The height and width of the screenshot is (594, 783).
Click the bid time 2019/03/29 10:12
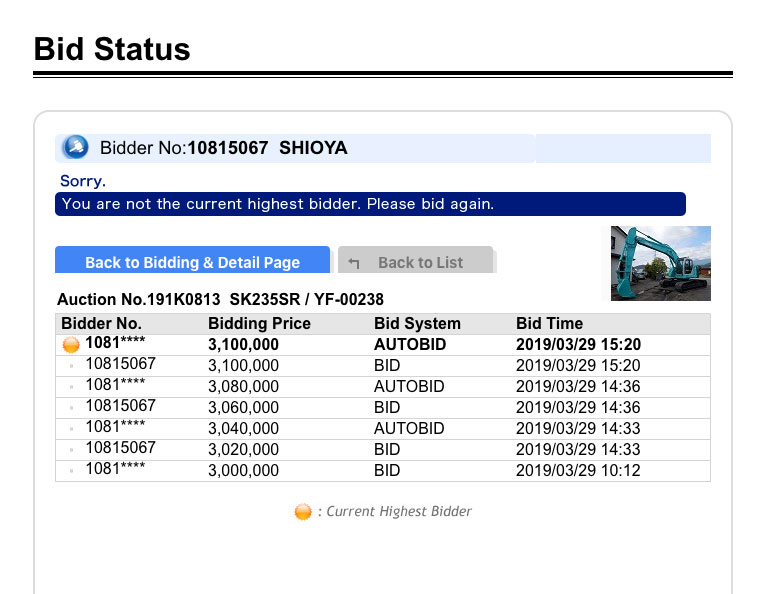pyautogui.click(x=578, y=471)
